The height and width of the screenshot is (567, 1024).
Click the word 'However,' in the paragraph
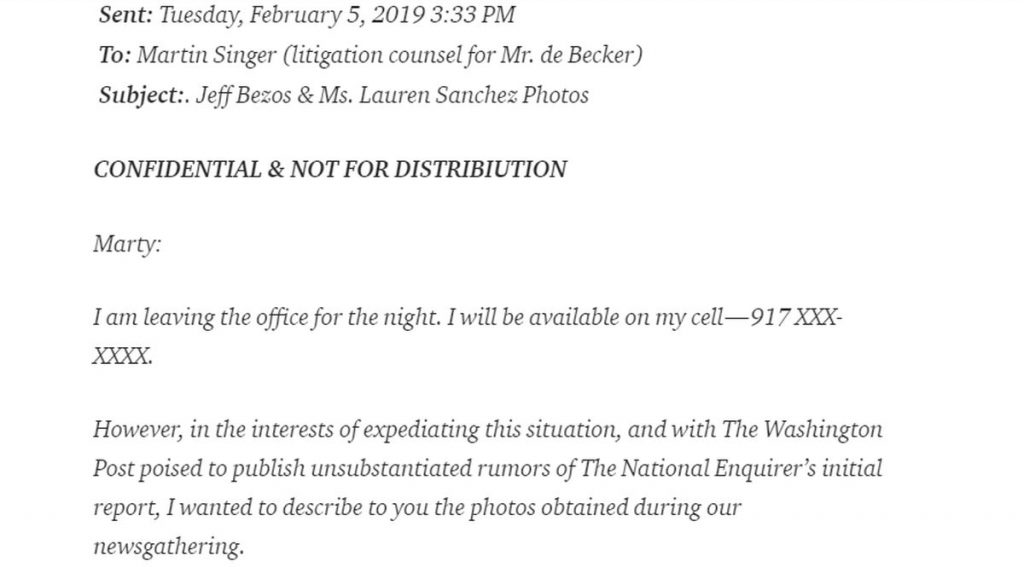[138, 430]
